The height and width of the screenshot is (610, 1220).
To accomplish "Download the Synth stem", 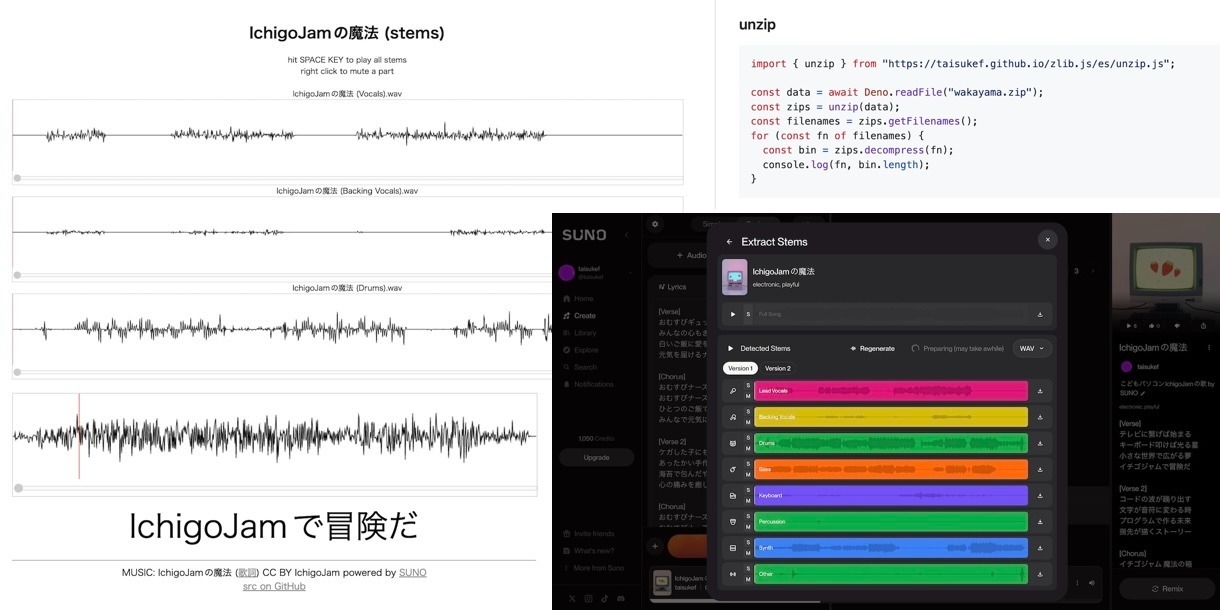I will (x=1041, y=548).
